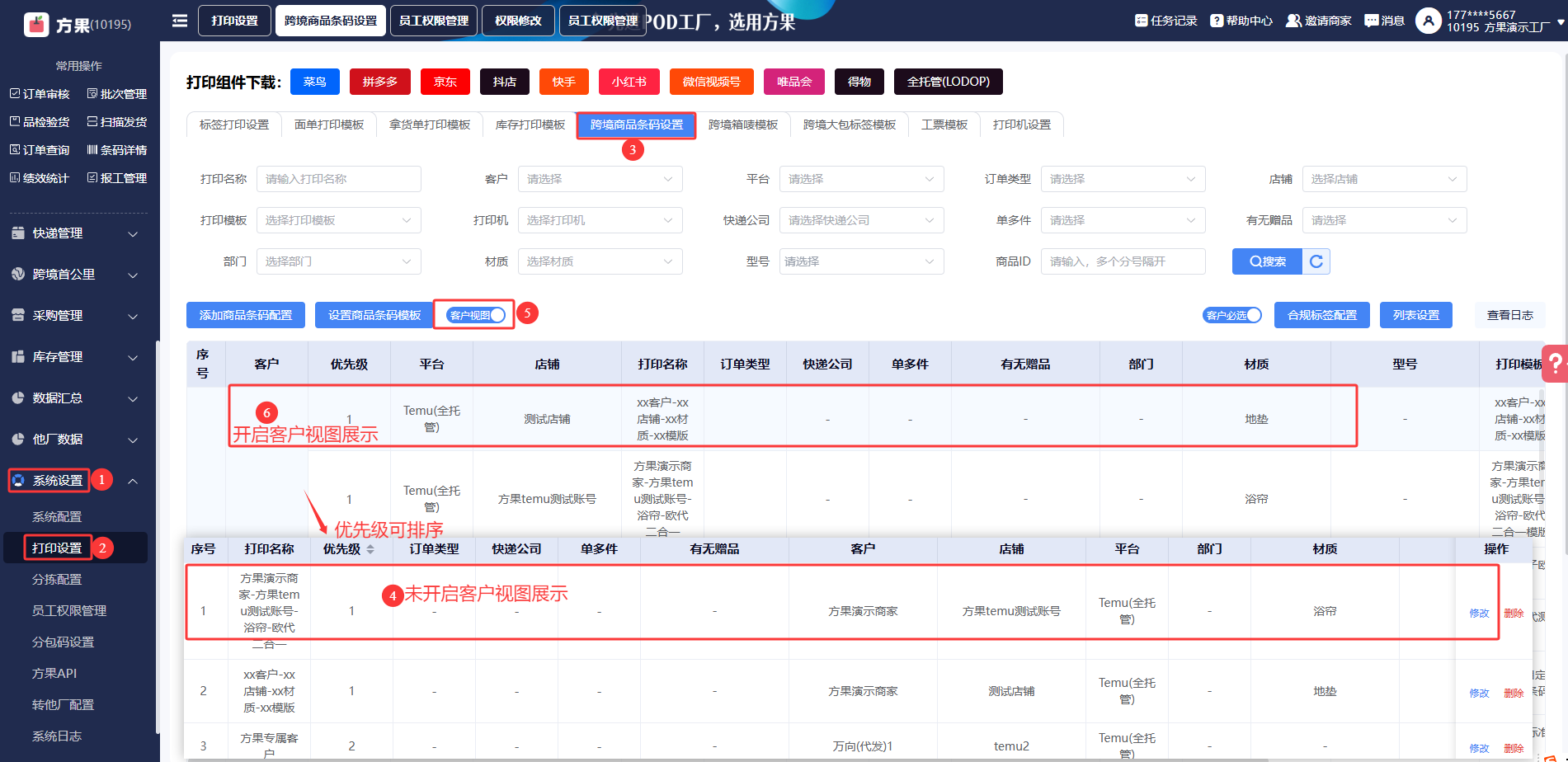Open the 打印机 printer dropdown

[x=600, y=220]
